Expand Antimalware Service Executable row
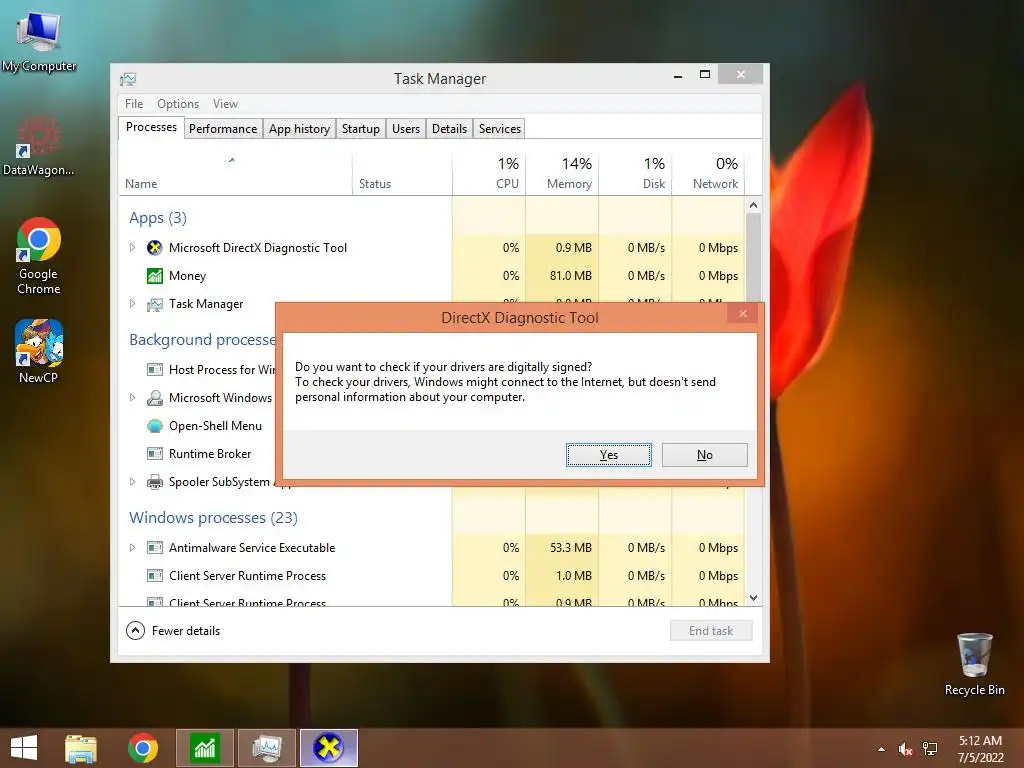1024x768 pixels. (x=132, y=547)
